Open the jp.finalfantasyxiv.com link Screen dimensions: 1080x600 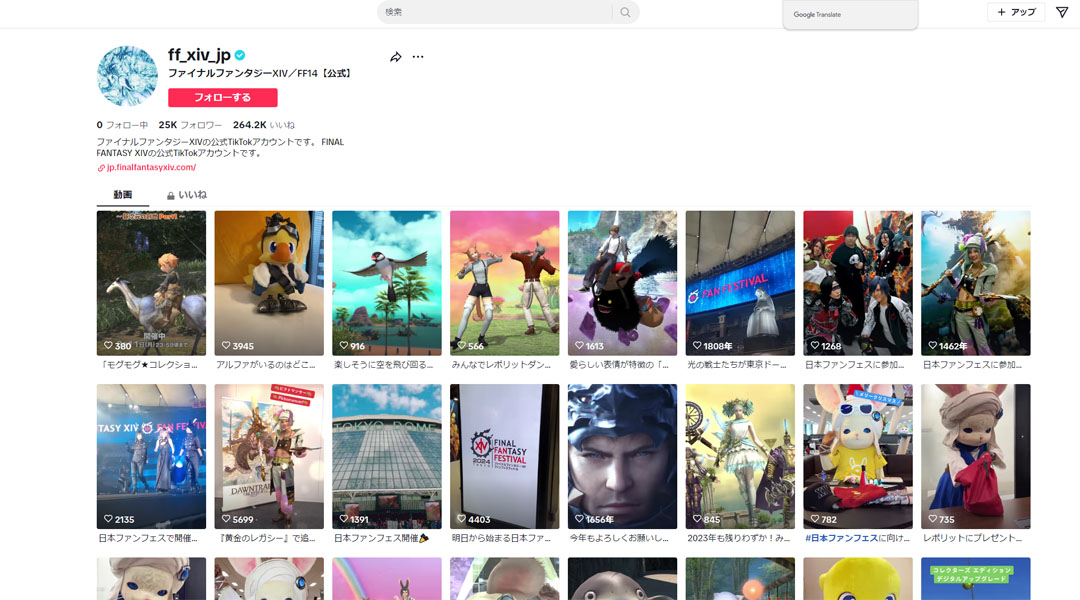coord(151,168)
